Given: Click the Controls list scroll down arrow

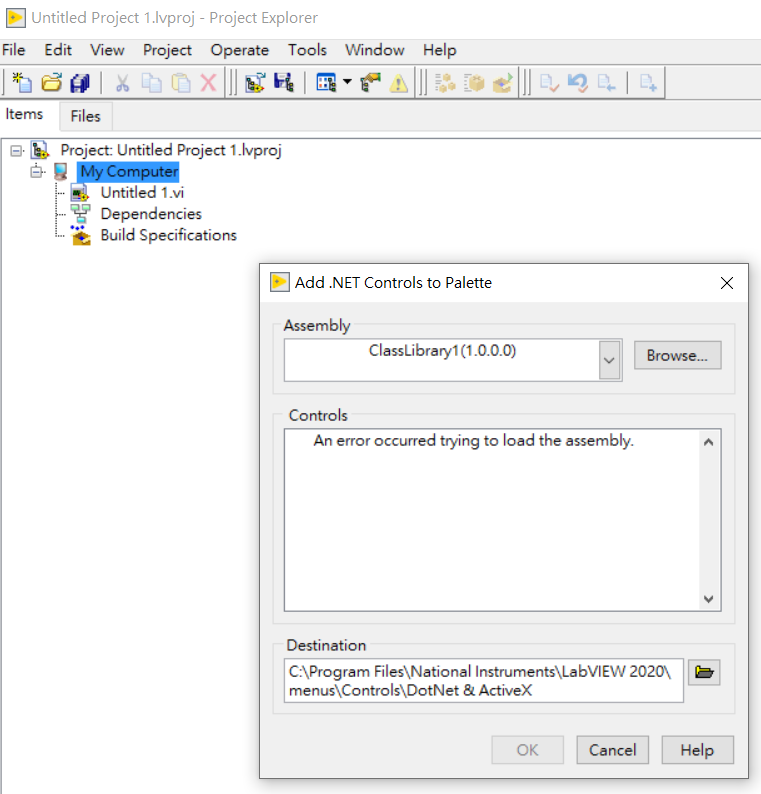Looking at the screenshot, I should point(708,599).
